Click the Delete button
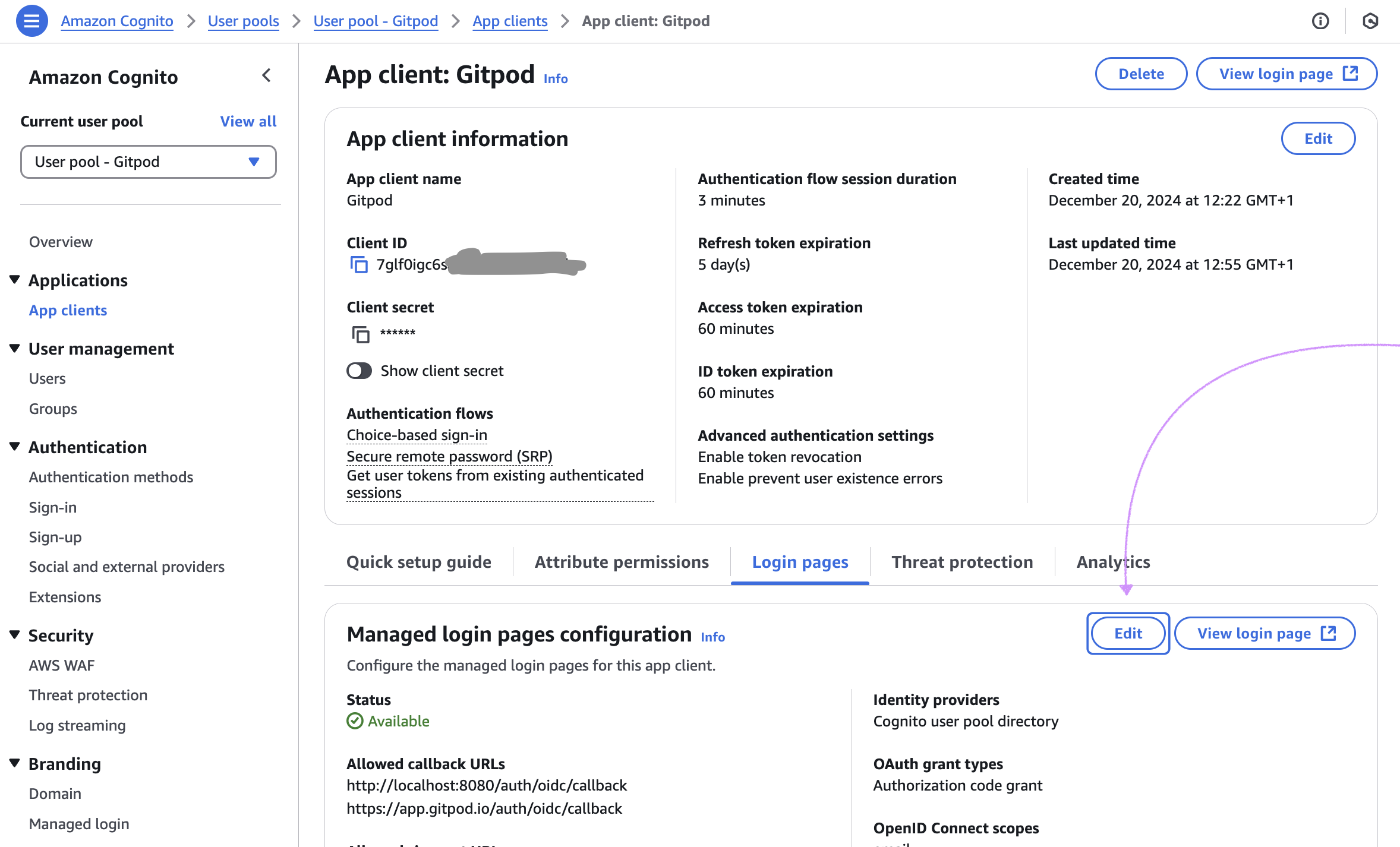This screenshot has width=1400, height=847. pos(1140,74)
